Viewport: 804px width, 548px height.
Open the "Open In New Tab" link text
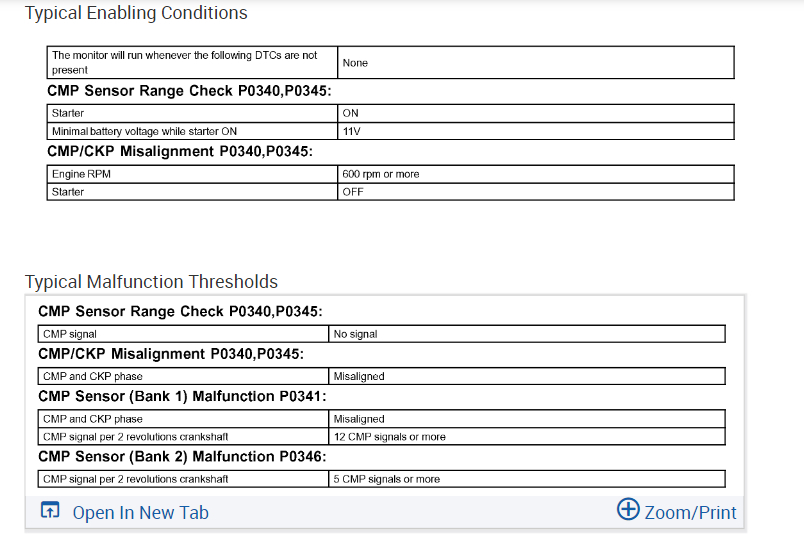(140, 513)
